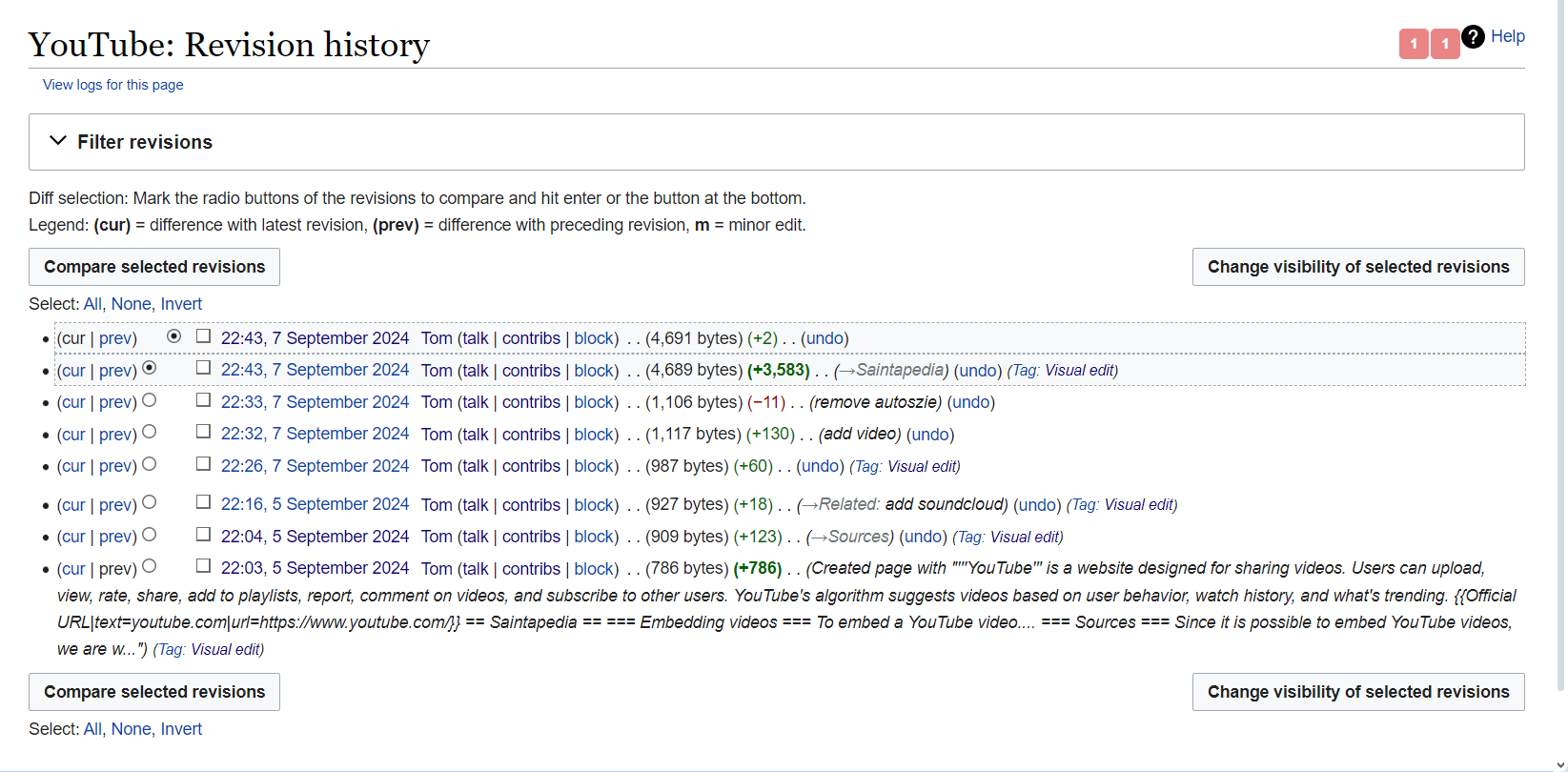This screenshot has height=772, width=1568.
Task: Open the alerts notification badge
Action: coord(1414,43)
